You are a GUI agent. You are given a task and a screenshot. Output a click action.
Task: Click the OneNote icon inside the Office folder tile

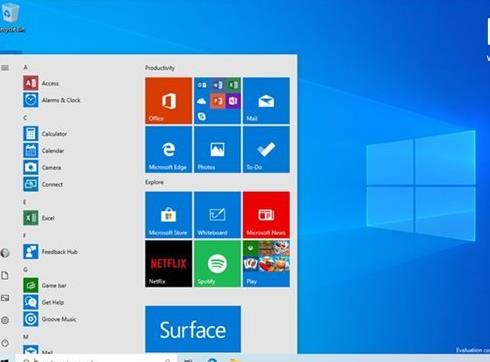[x=233, y=101]
